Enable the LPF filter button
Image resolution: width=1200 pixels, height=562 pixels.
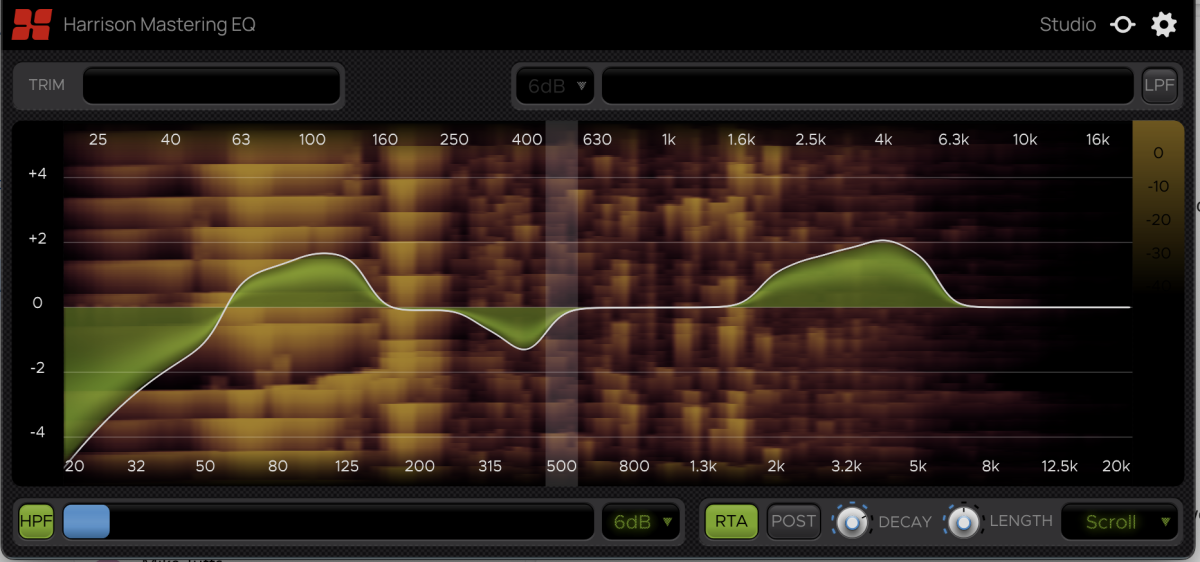(x=1159, y=85)
